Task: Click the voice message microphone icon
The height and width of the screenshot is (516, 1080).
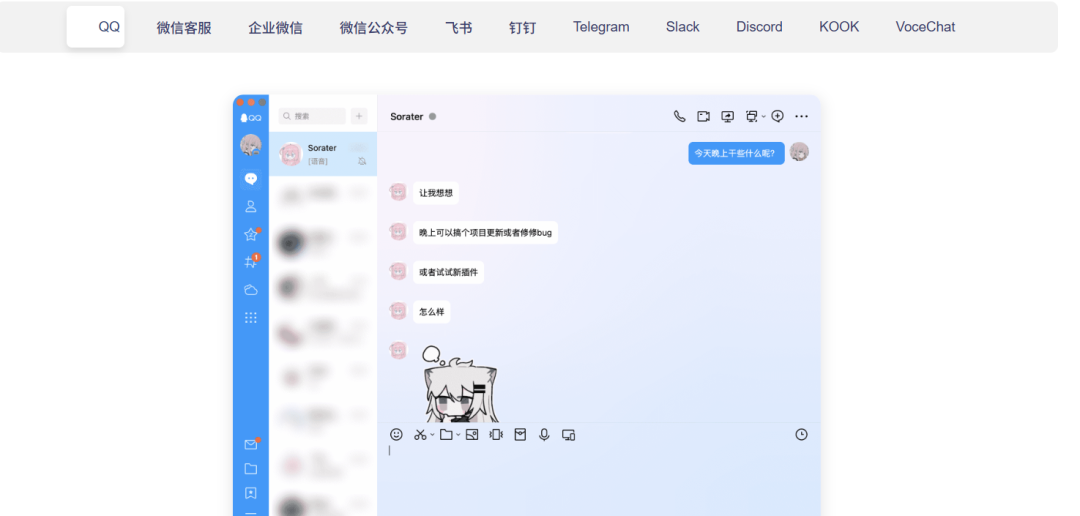Action: point(544,435)
